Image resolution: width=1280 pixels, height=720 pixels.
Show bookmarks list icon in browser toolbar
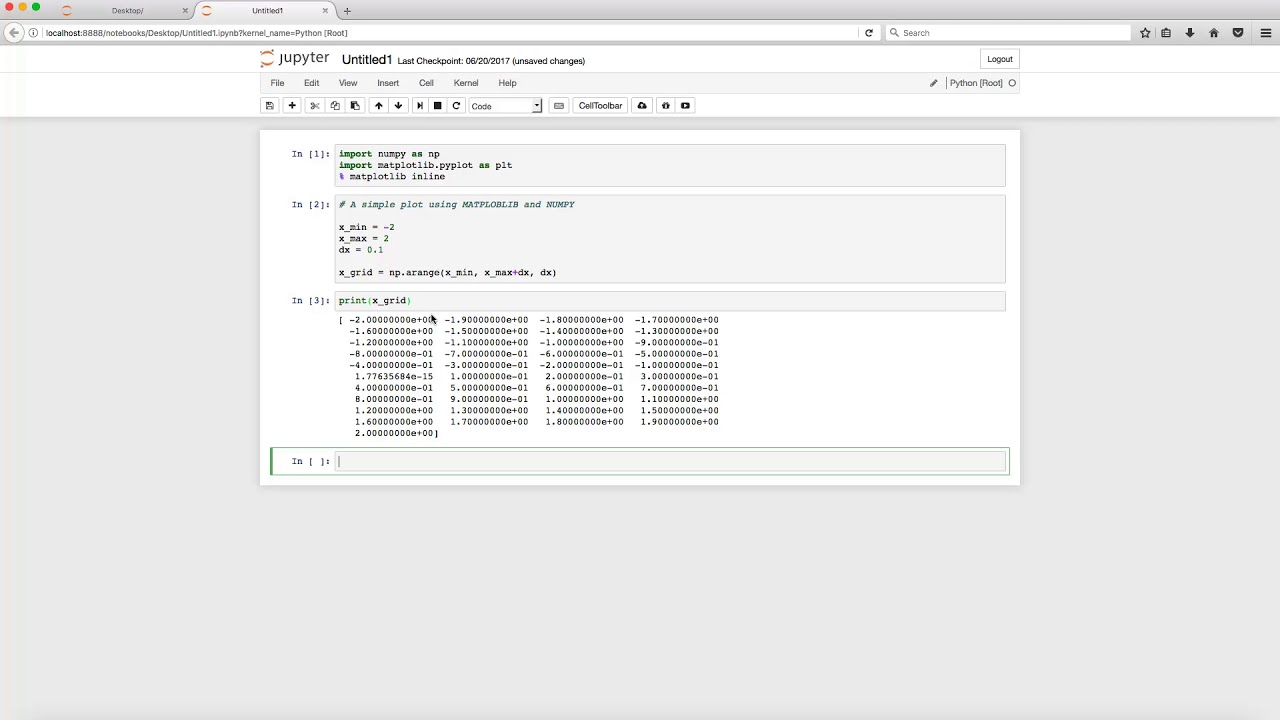1166,33
